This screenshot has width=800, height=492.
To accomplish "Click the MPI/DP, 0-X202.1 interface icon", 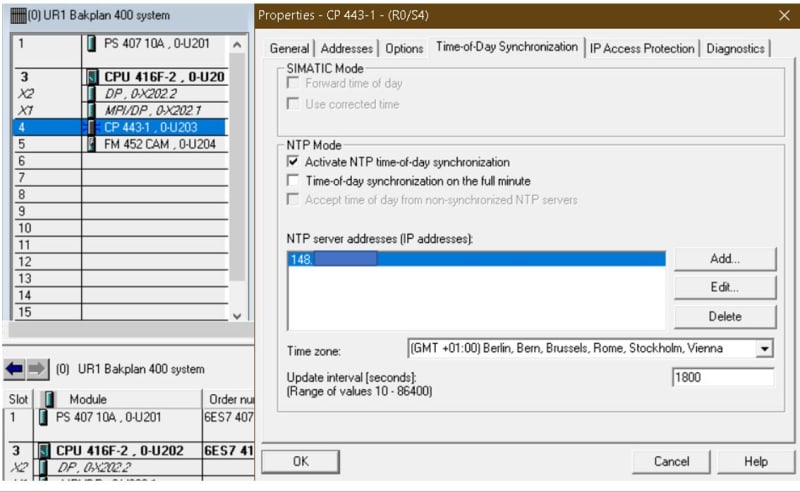I will (91, 111).
